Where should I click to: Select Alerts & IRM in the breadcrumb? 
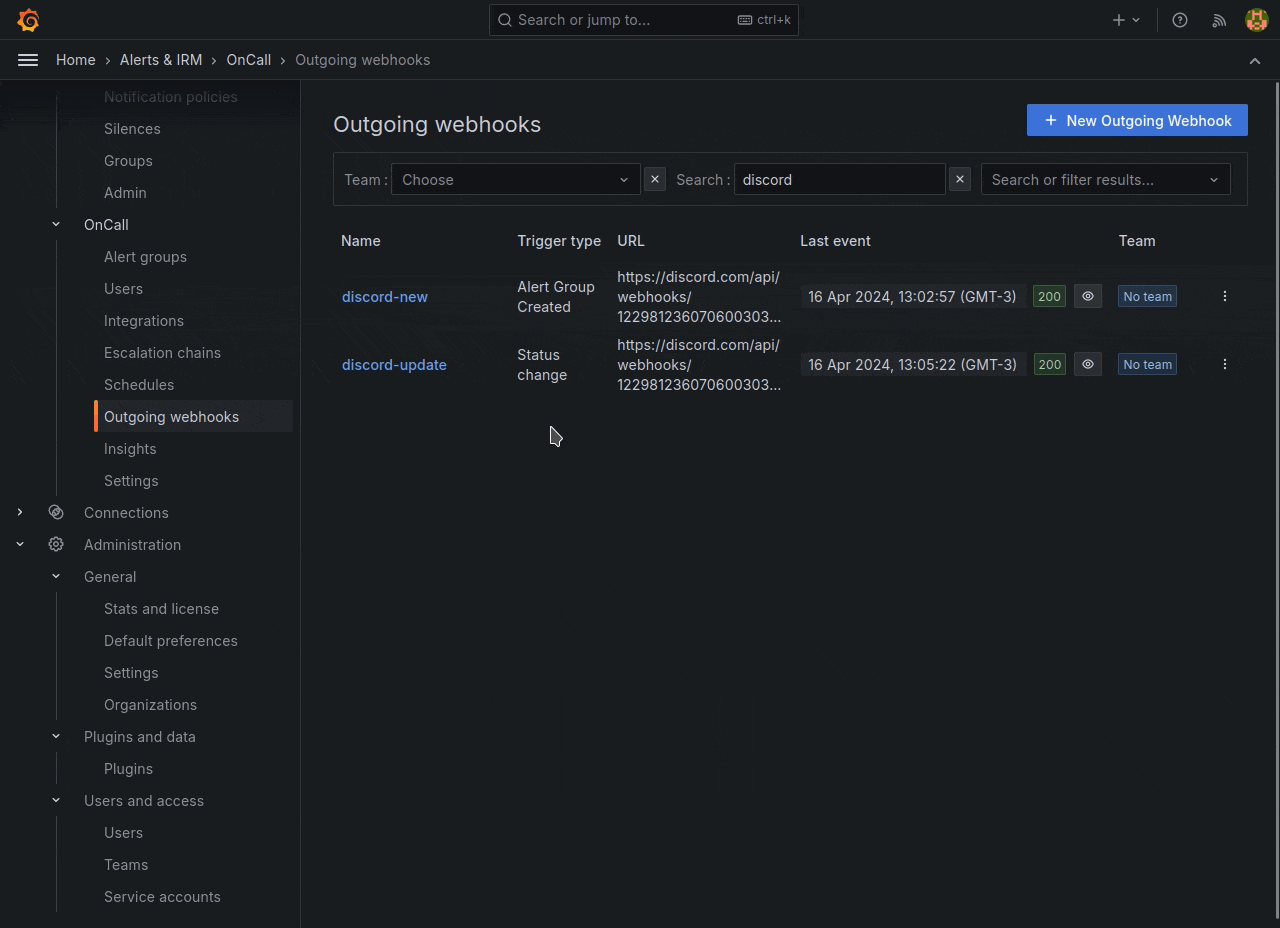click(160, 59)
